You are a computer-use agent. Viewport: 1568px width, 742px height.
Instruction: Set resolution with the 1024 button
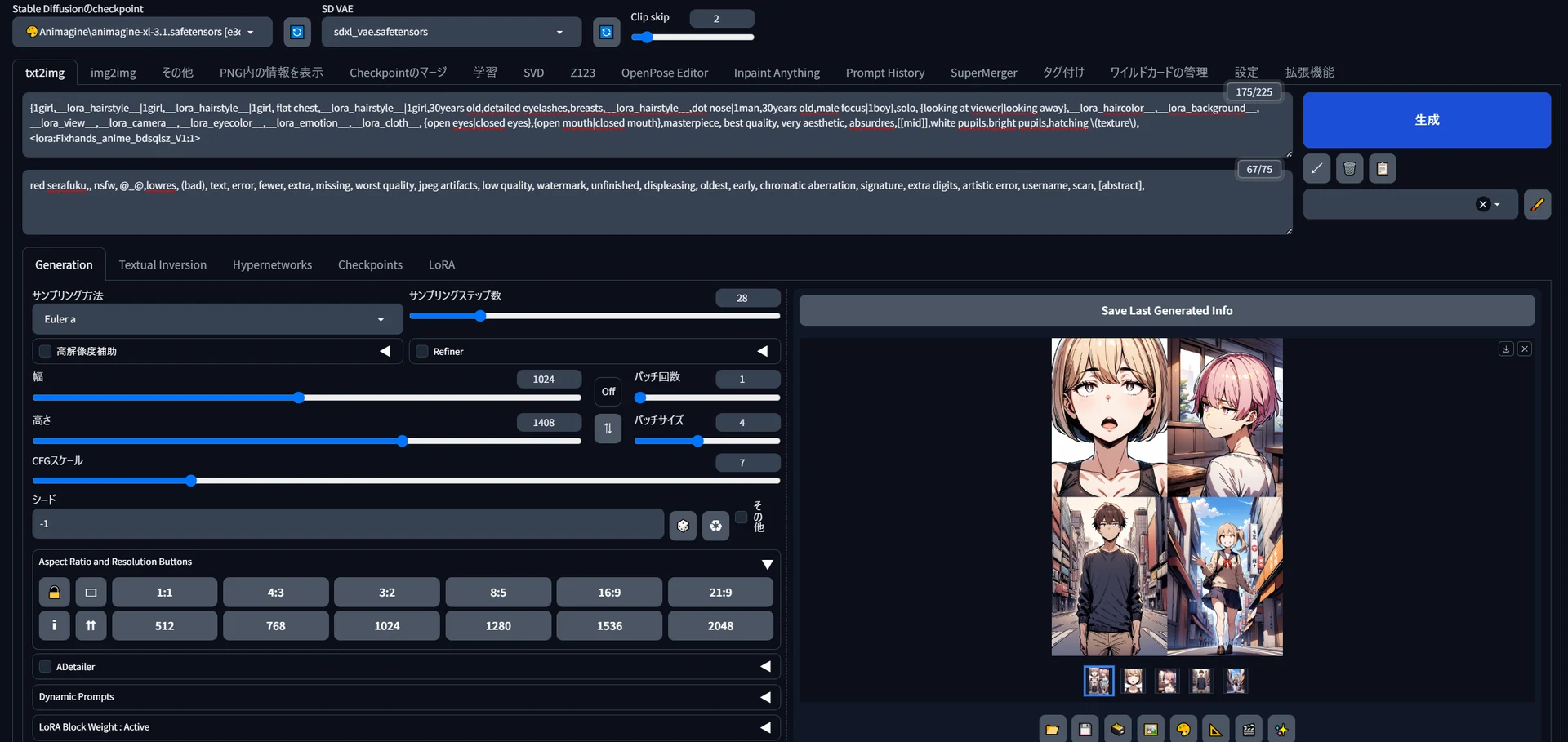point(387,625)
